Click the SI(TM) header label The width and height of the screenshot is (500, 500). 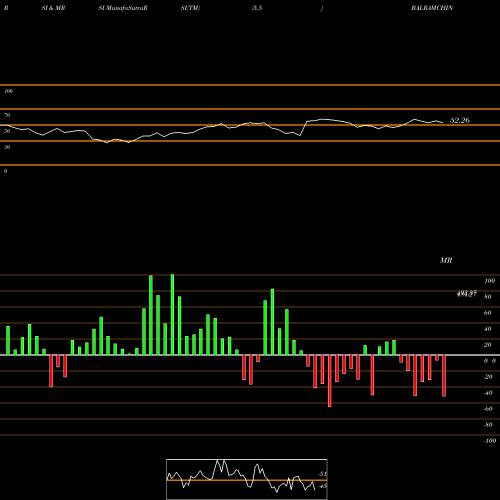(190, 8)
